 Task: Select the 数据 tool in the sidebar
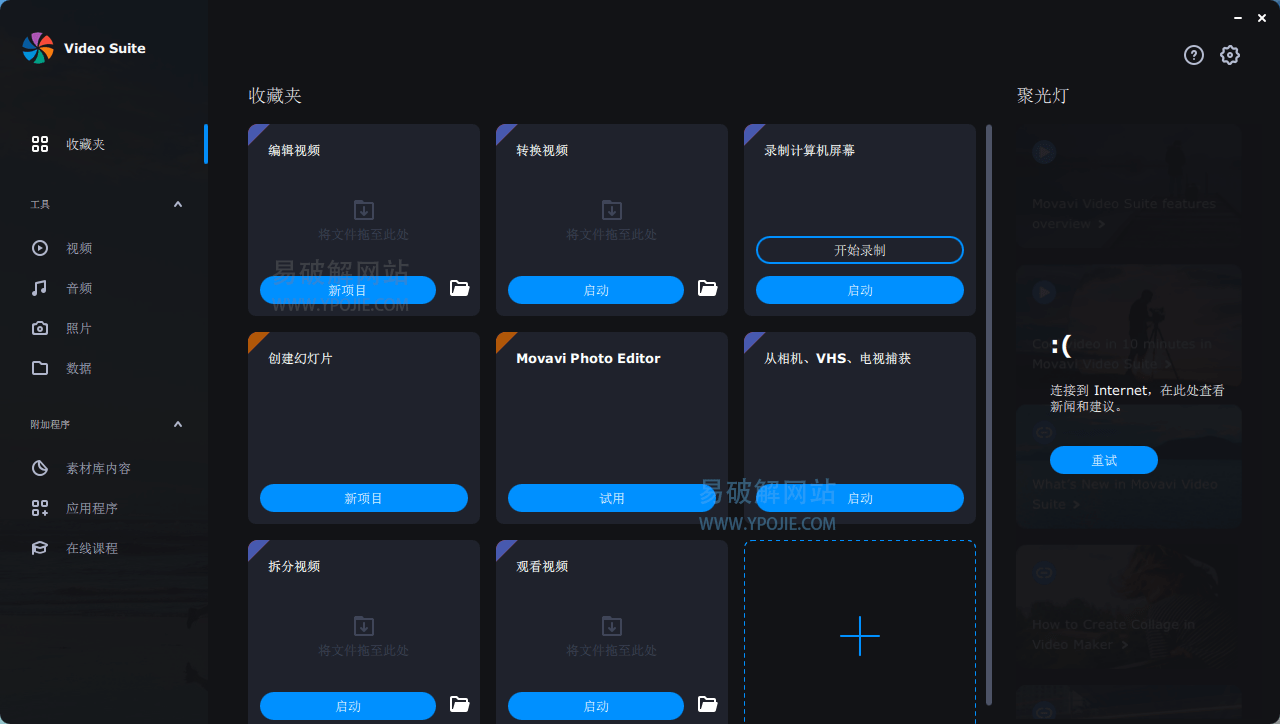point(77,368)
